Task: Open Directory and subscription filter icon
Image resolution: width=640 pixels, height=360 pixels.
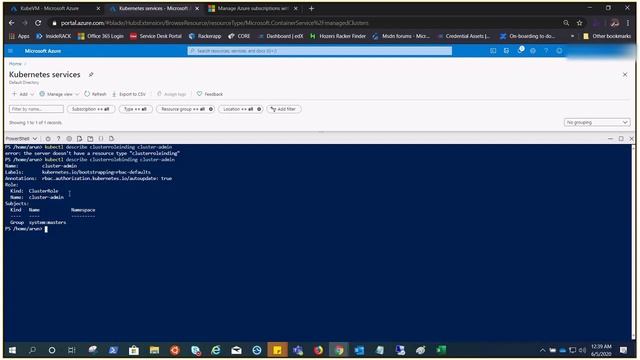Action: tap(507, 51)
